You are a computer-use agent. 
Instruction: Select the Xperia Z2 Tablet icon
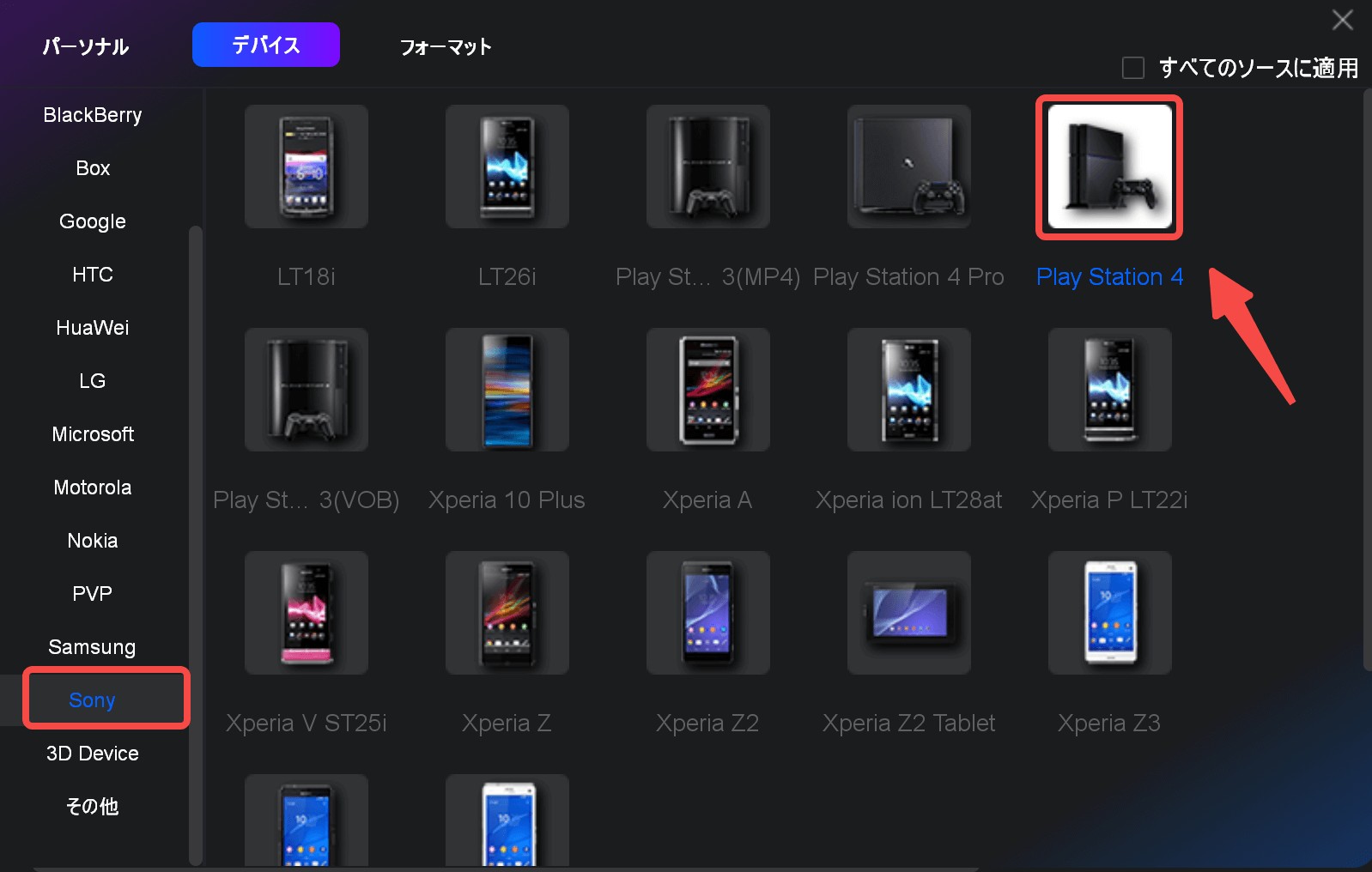(909, 613)
